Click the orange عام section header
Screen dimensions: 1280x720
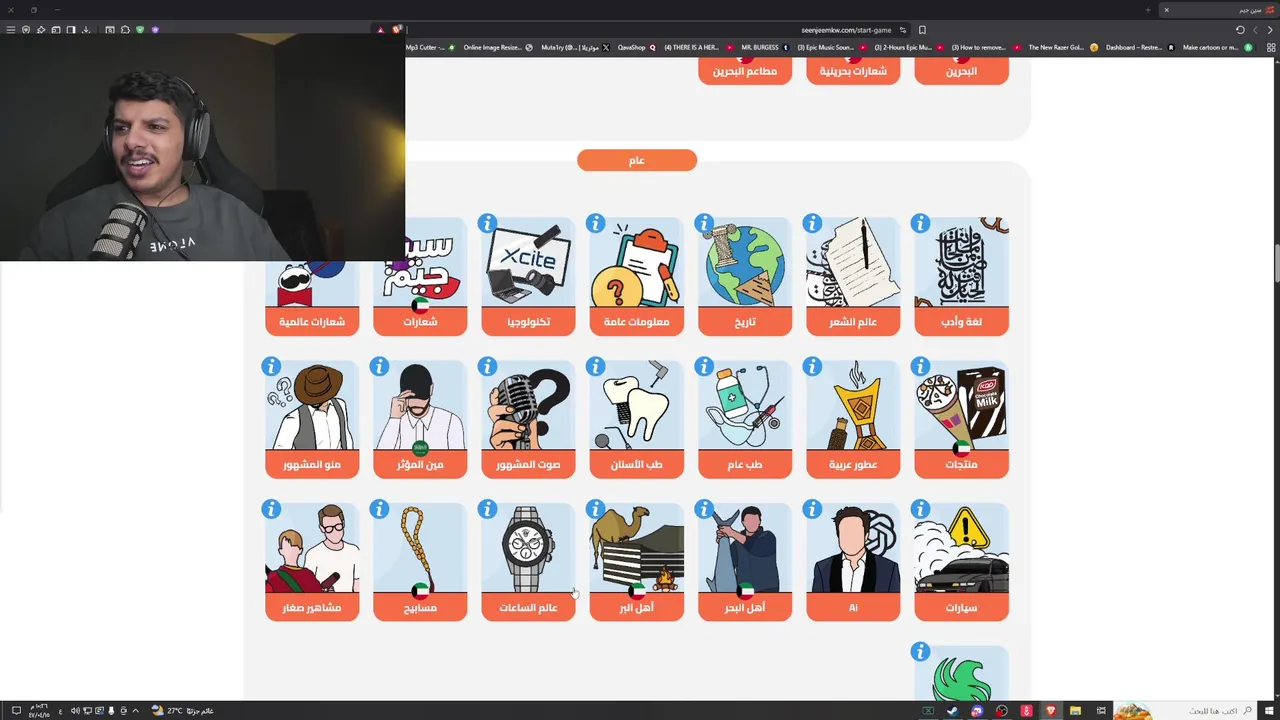click(x=637, y=160)
